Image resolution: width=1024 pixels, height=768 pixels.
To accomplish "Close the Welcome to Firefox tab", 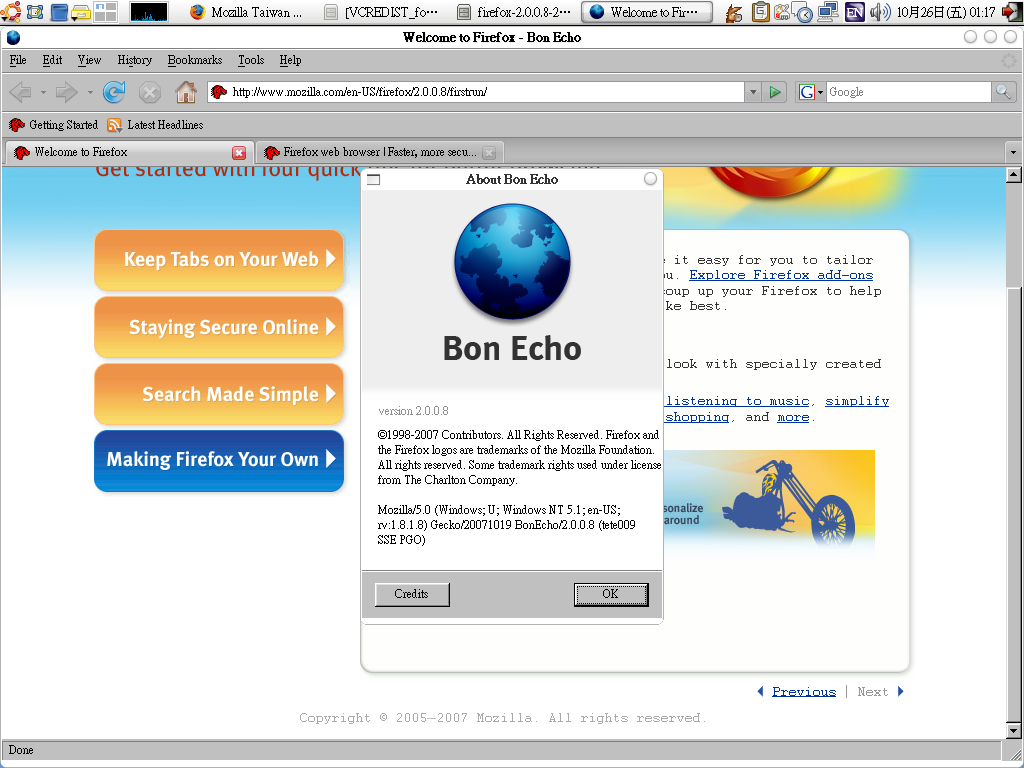I will point(239,153).
